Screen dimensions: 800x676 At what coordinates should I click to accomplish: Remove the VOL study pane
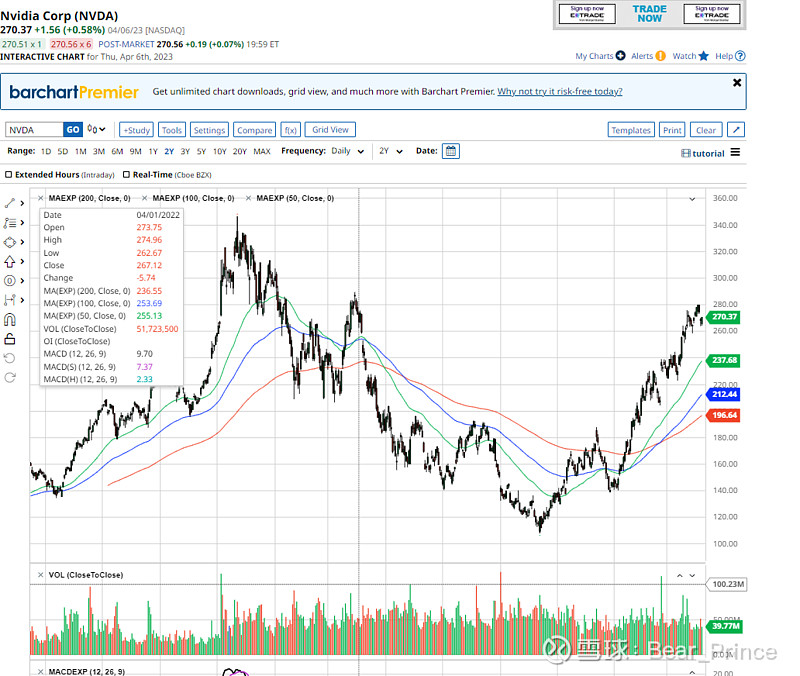coord(41,575)
